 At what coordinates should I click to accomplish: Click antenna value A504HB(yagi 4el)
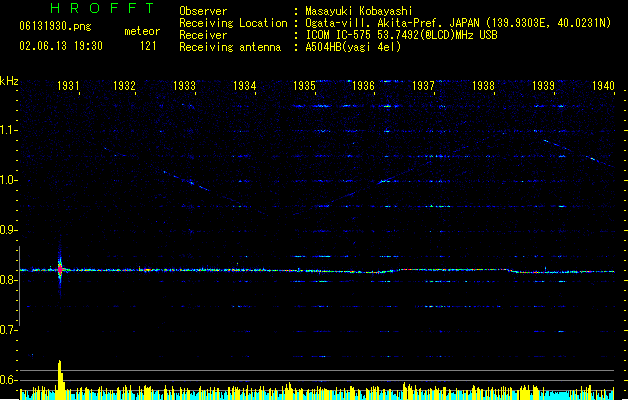[353, 47]
